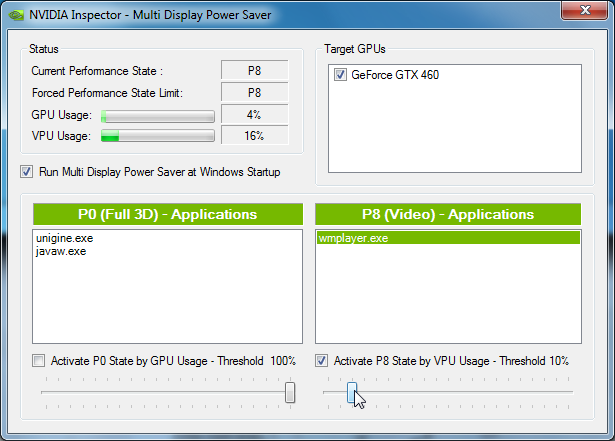Image resolution: width=615 pixels, height=441 pixels.
Task: Click the GPU Usage 4% value box
Action: point(255,115)
